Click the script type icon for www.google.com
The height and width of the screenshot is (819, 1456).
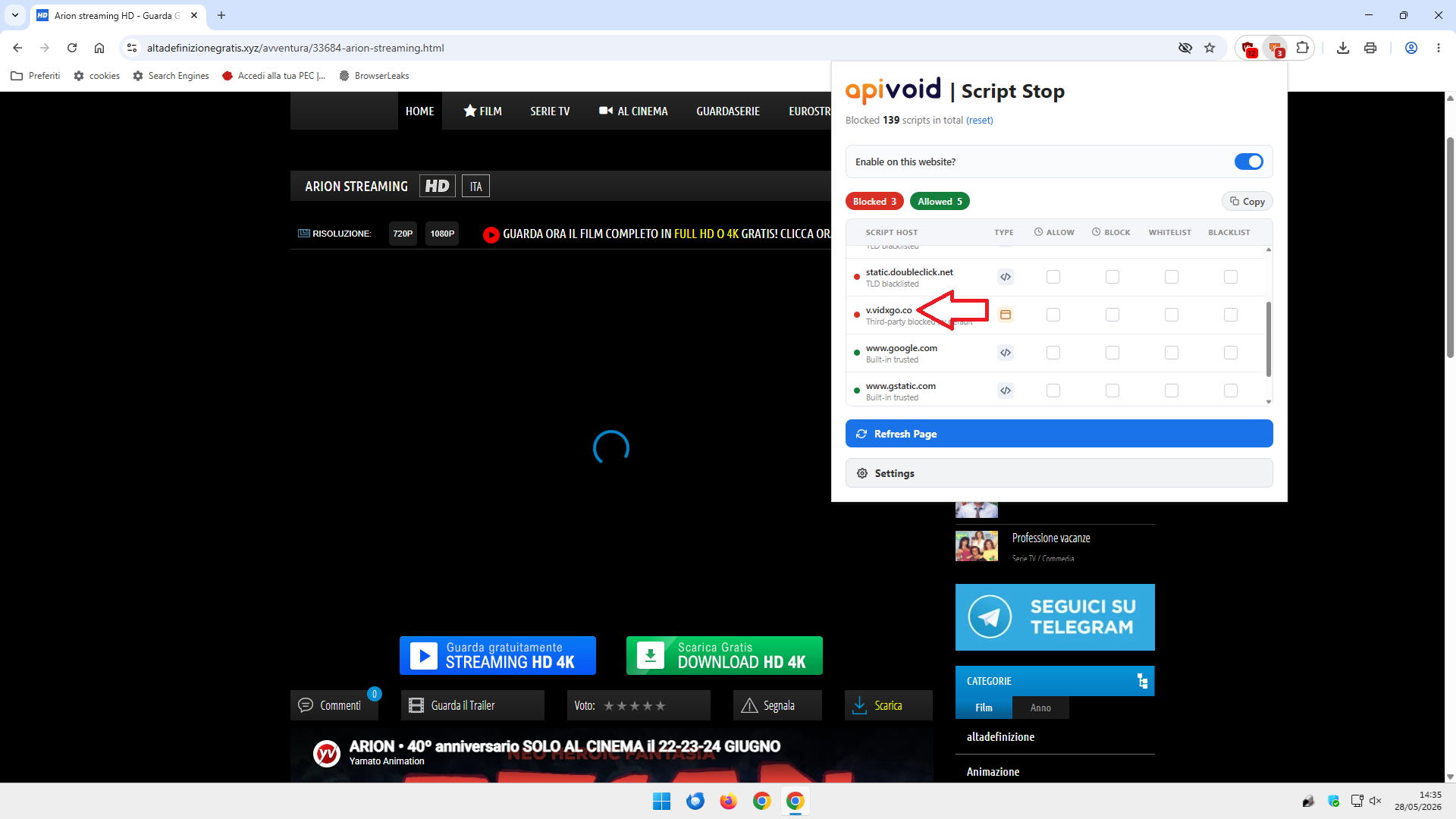click(1006, 353)
